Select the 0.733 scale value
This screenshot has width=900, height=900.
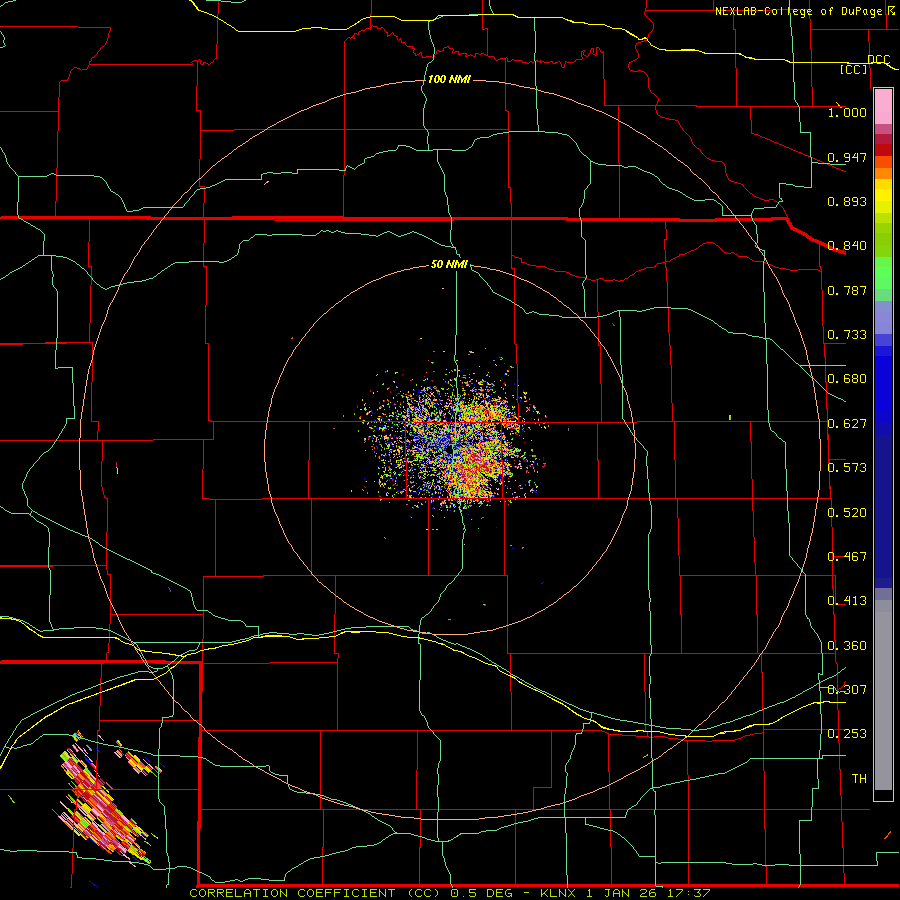click(x=847, y=335)
